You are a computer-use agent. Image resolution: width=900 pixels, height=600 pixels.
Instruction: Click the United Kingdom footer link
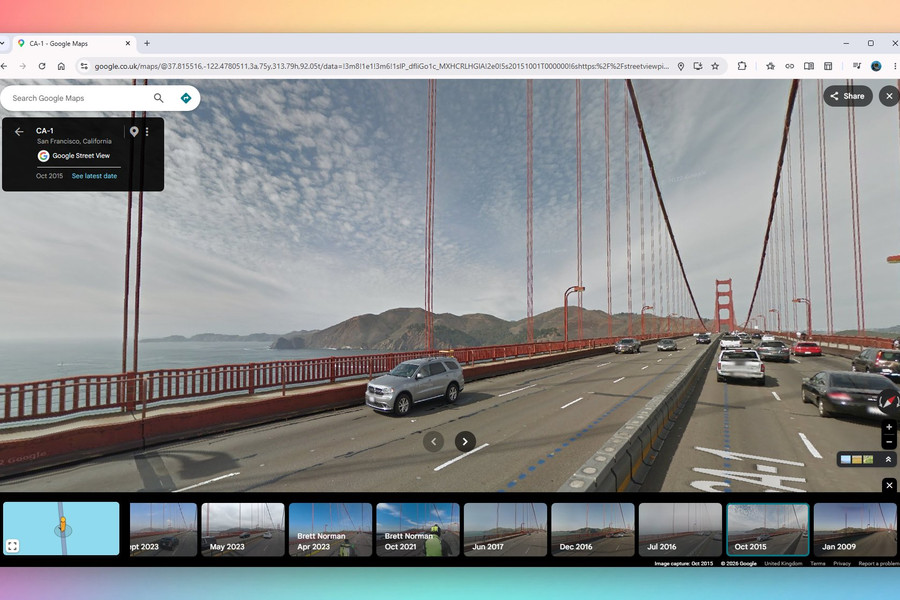[783, 564]
